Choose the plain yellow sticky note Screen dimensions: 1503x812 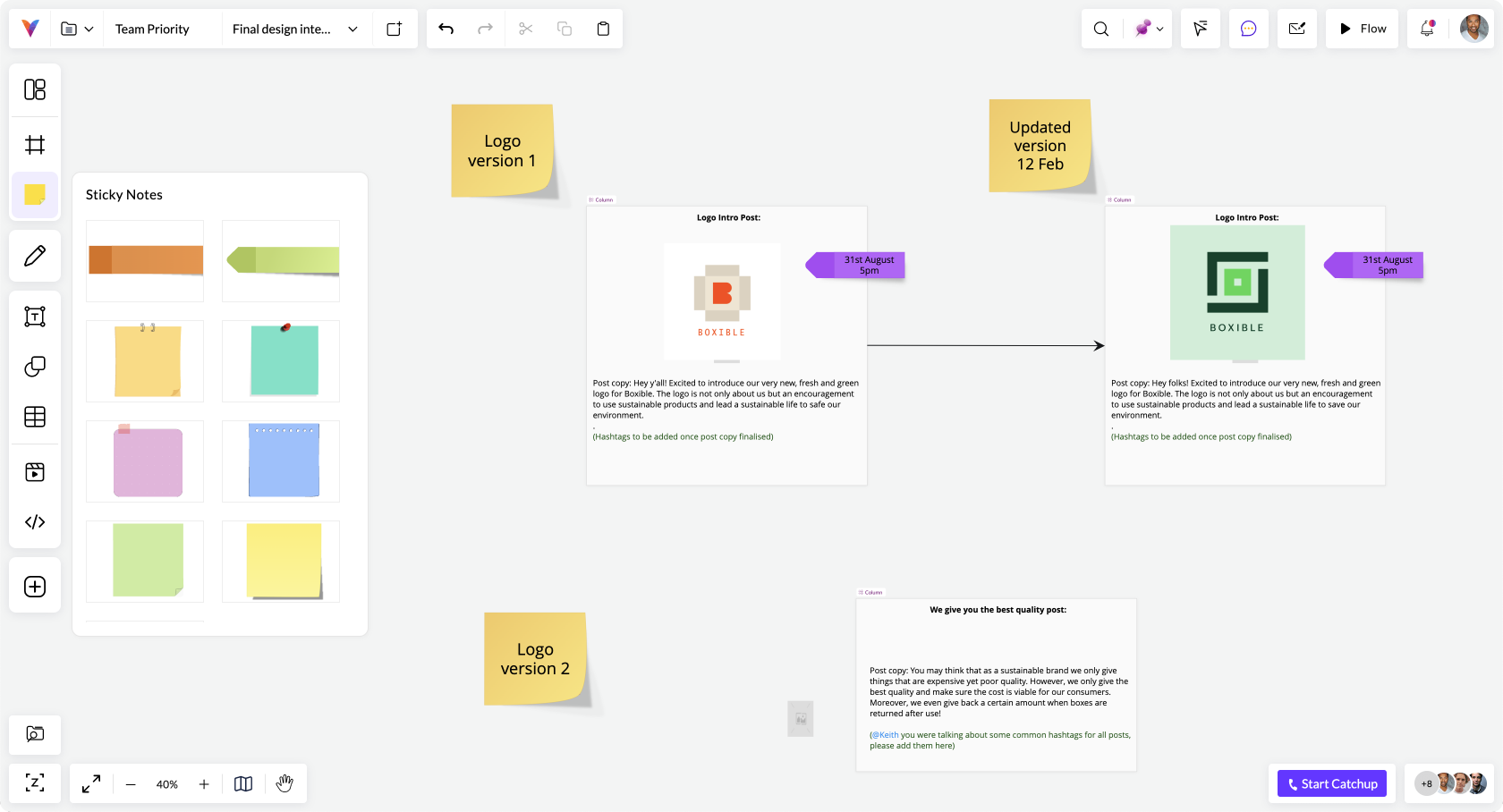tap(281, 562)
